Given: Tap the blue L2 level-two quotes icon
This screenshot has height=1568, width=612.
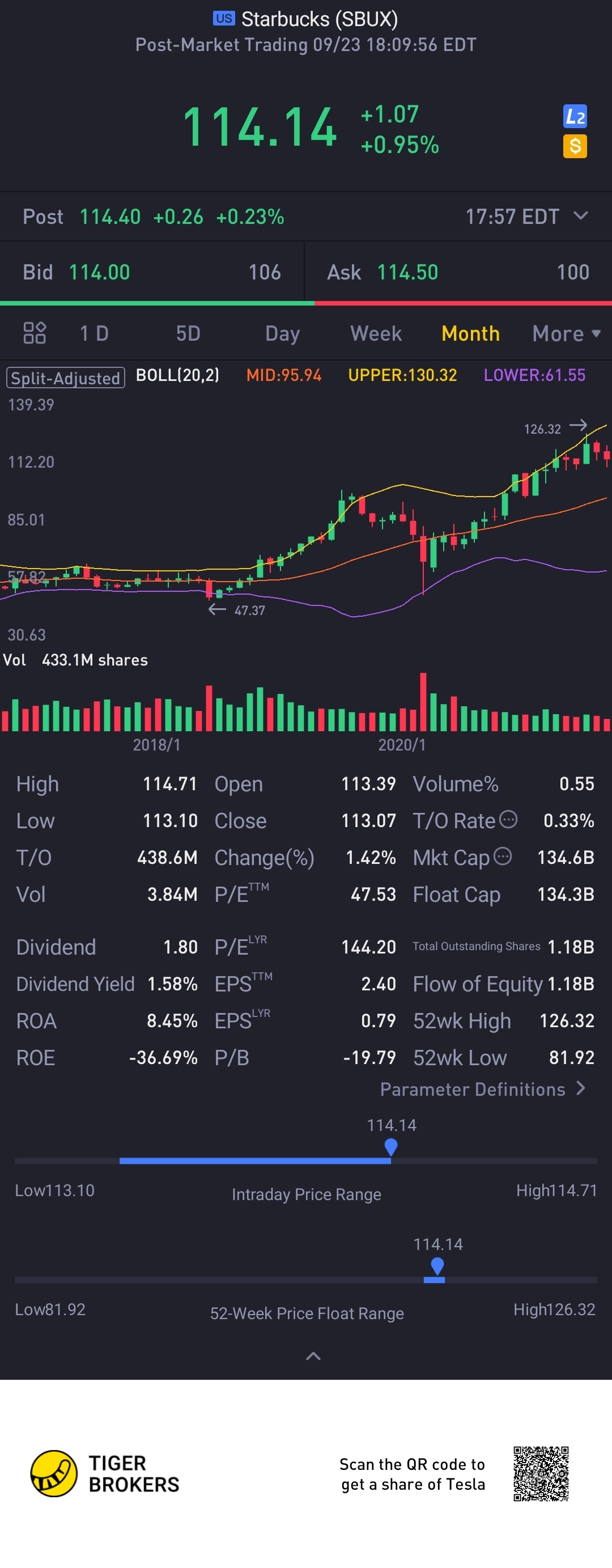Looking at the screenshot, I should click(574, 116).
